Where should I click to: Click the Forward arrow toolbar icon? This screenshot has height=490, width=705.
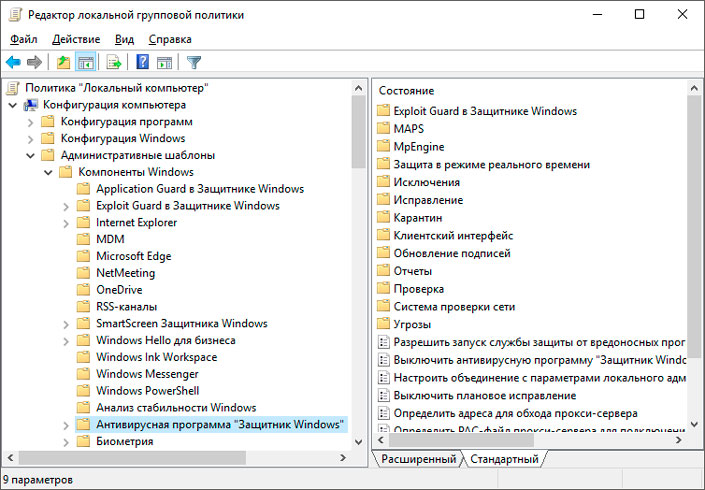(35, 62)
